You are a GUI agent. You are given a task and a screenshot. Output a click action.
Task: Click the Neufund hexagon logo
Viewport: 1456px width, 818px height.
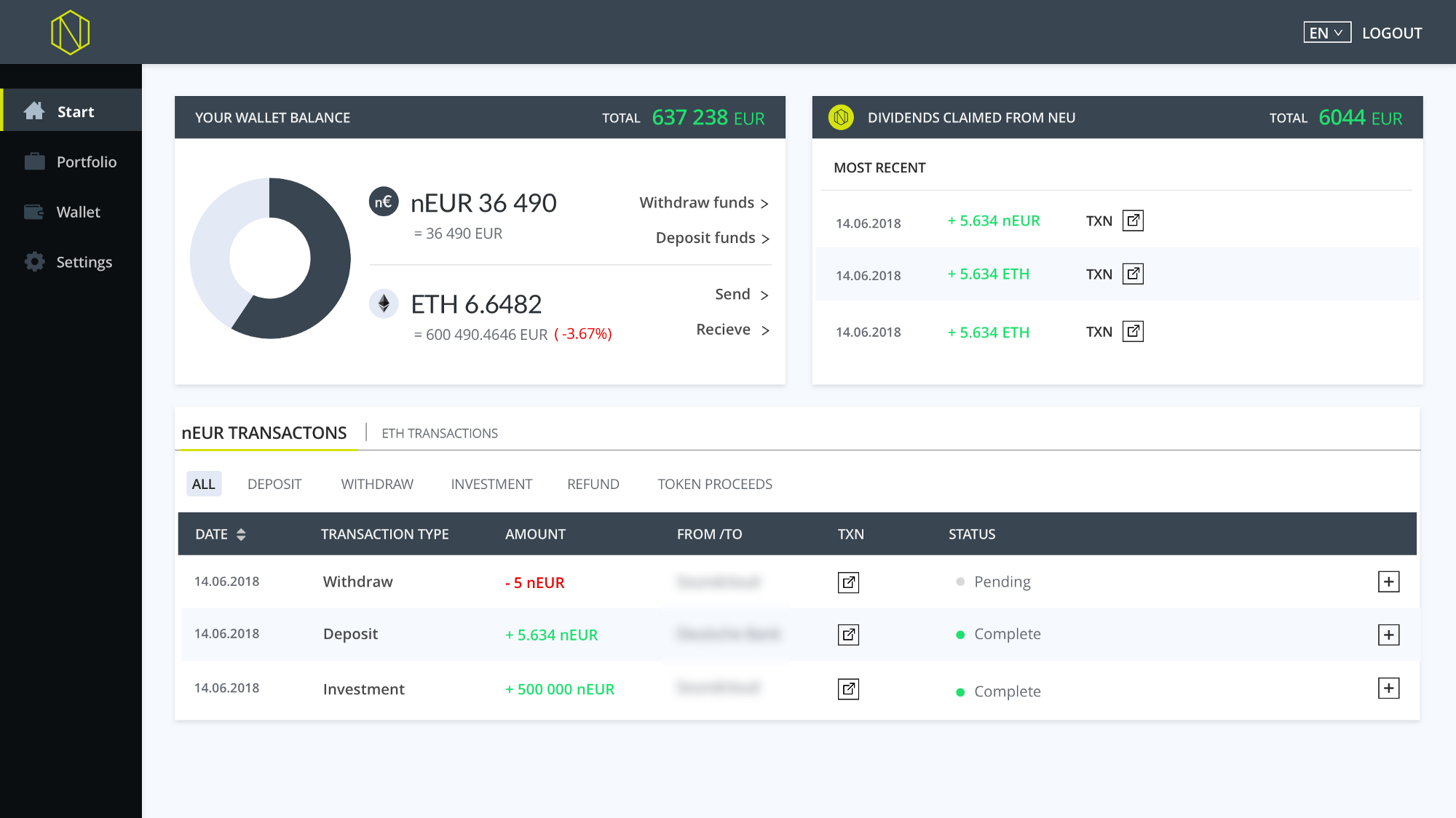point(70,33)
